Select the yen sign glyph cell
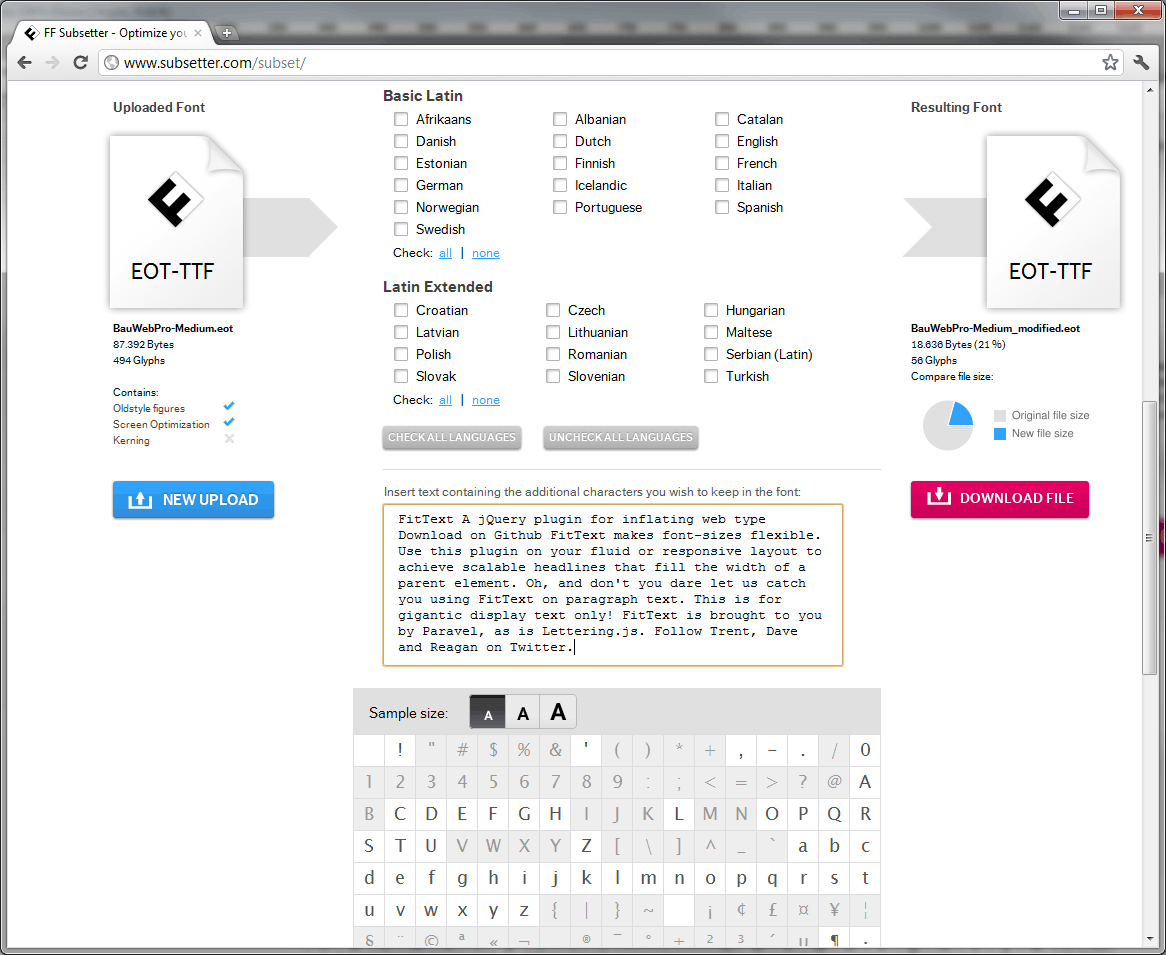 834,910
